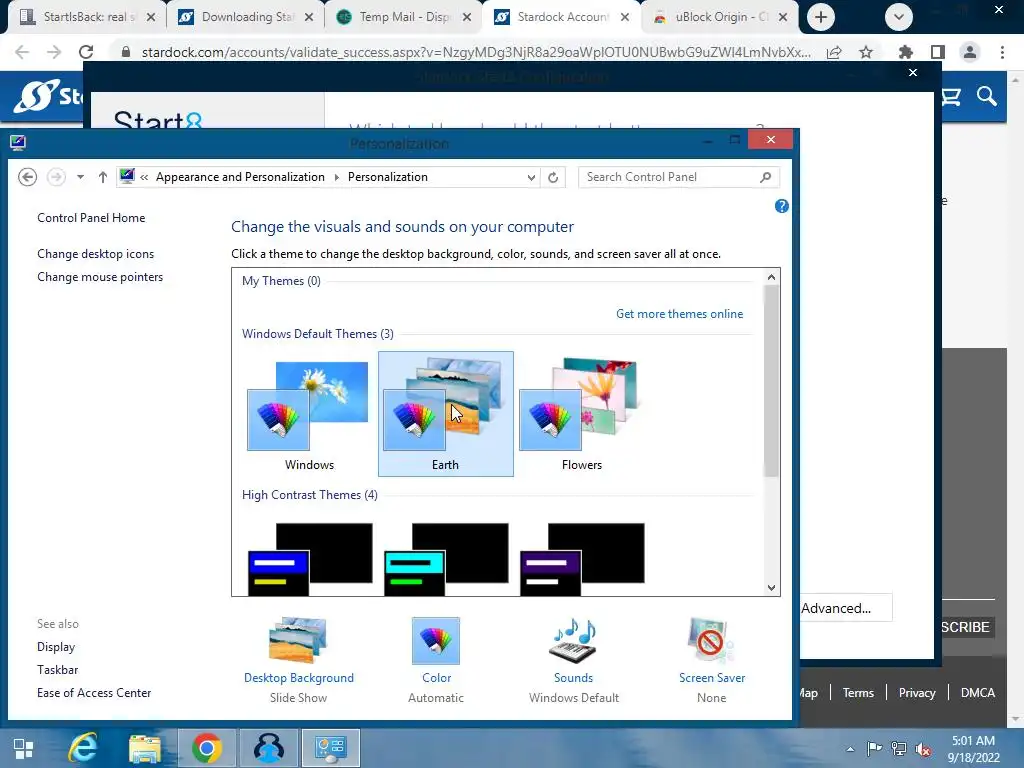
Task: Click the Chrome address bar URL
Action: tap(476, 52)
